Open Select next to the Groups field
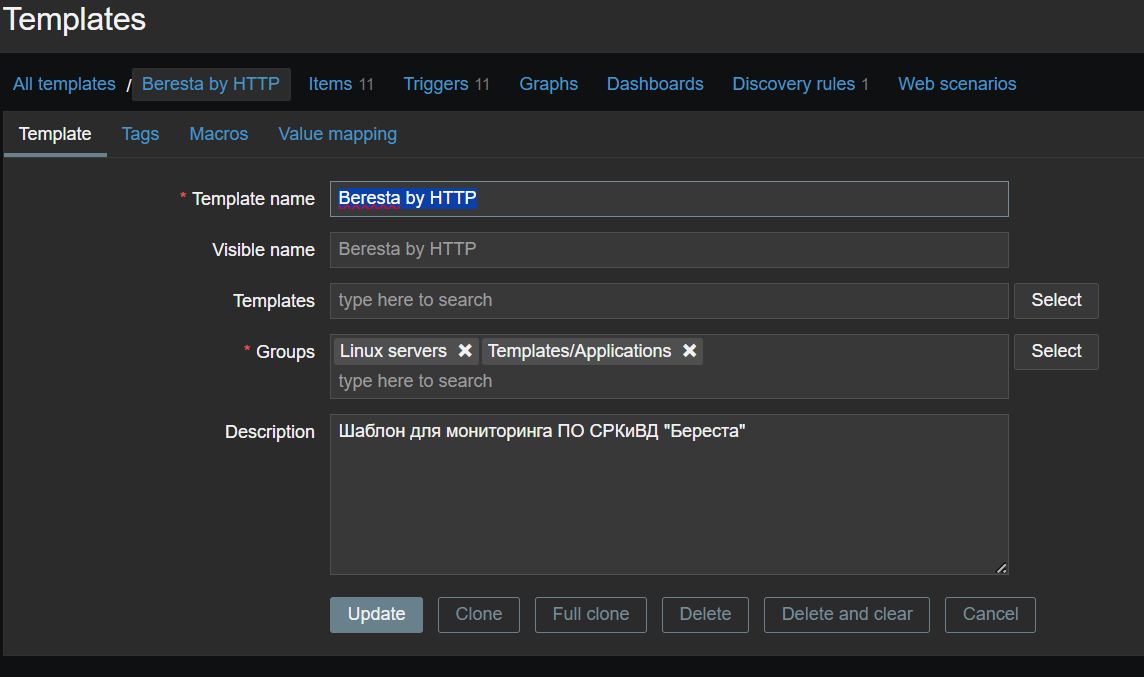The height and width of the screenshot is (677, 1144). click(1055, 351)
